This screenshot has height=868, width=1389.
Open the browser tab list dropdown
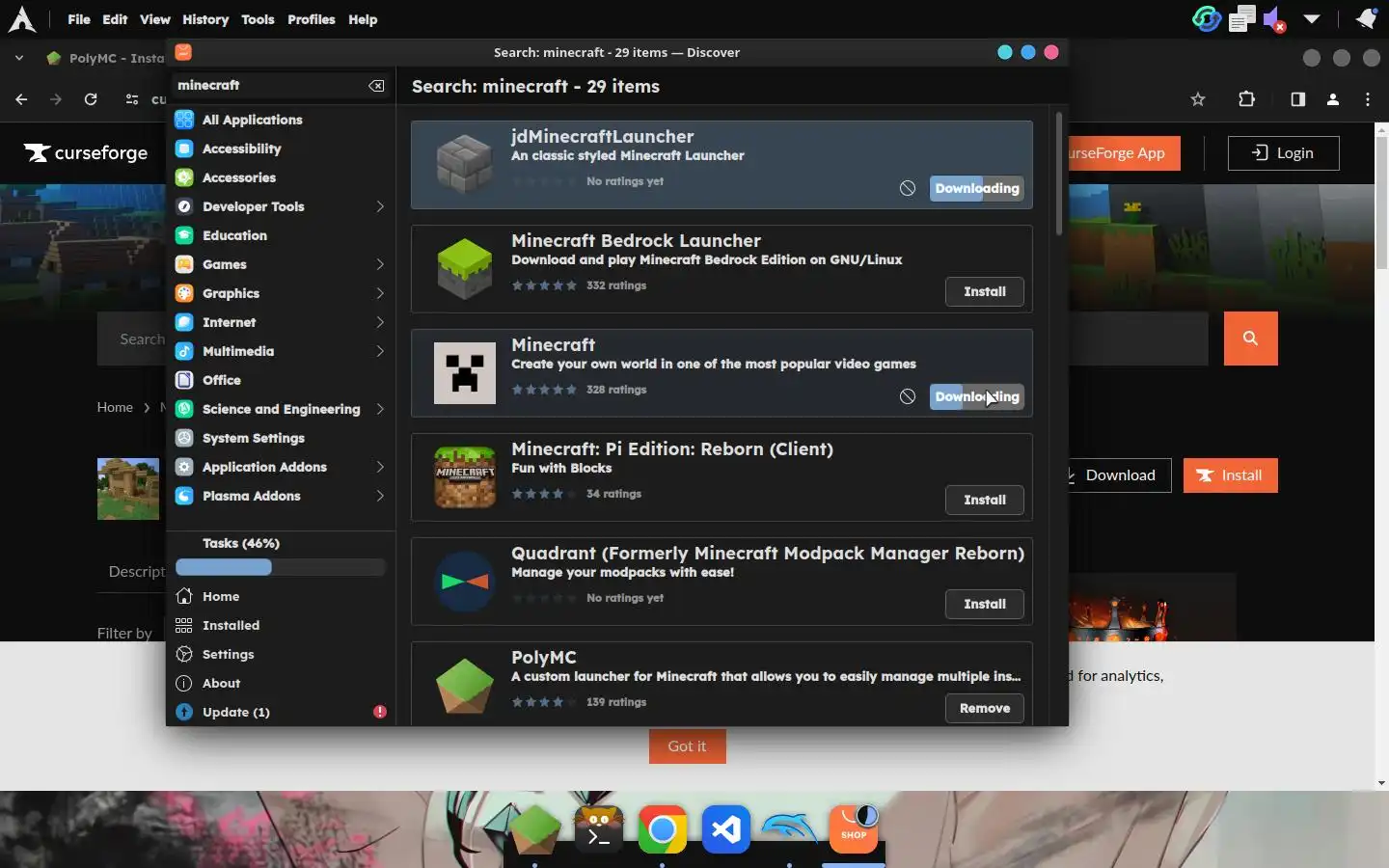(19, 58)
